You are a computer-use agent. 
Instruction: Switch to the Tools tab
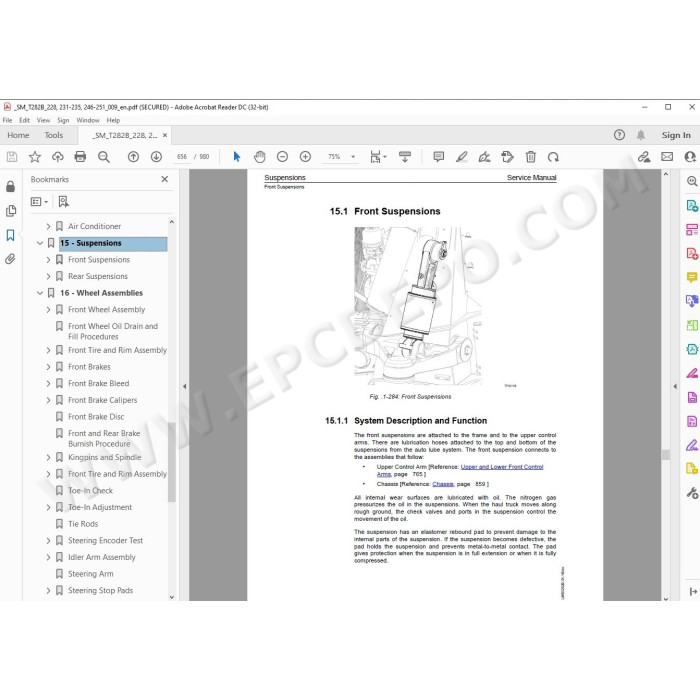point(54,135)
